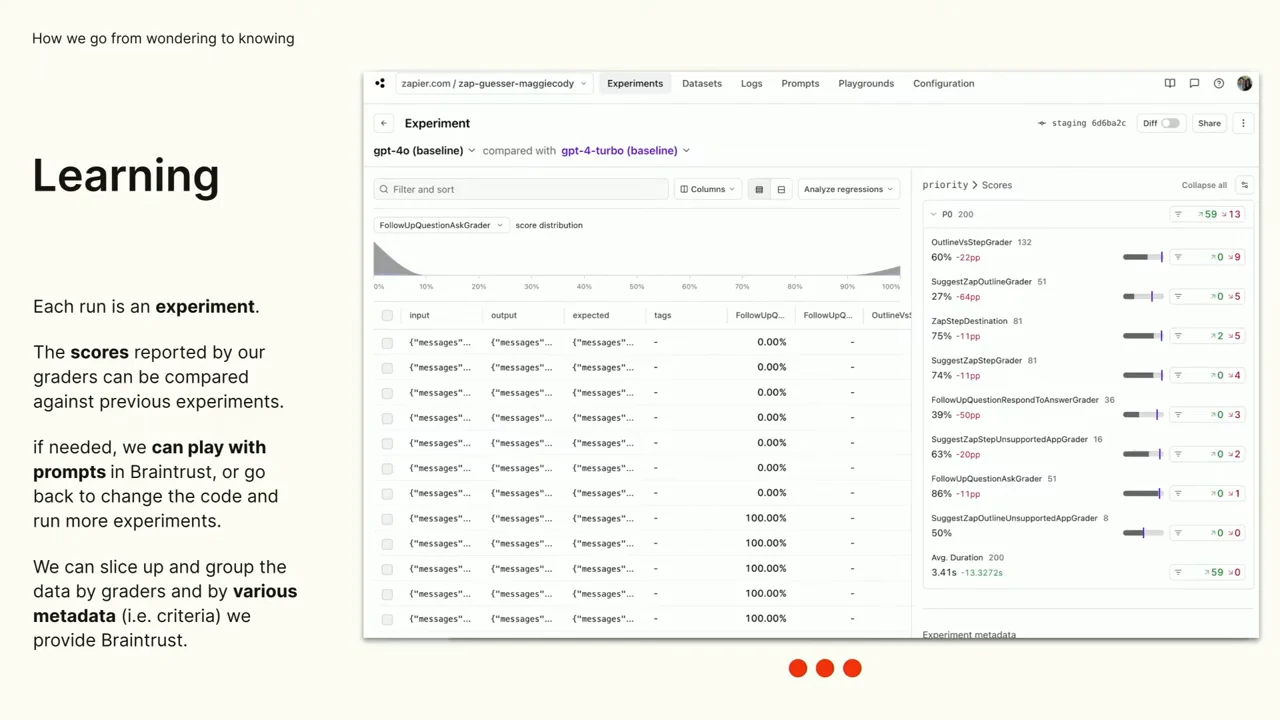This screenshot has width=1280, height=720.
Task: Click filter icon for FollowUpQuestionAskGrader score row
Action: click(1178, 493)
